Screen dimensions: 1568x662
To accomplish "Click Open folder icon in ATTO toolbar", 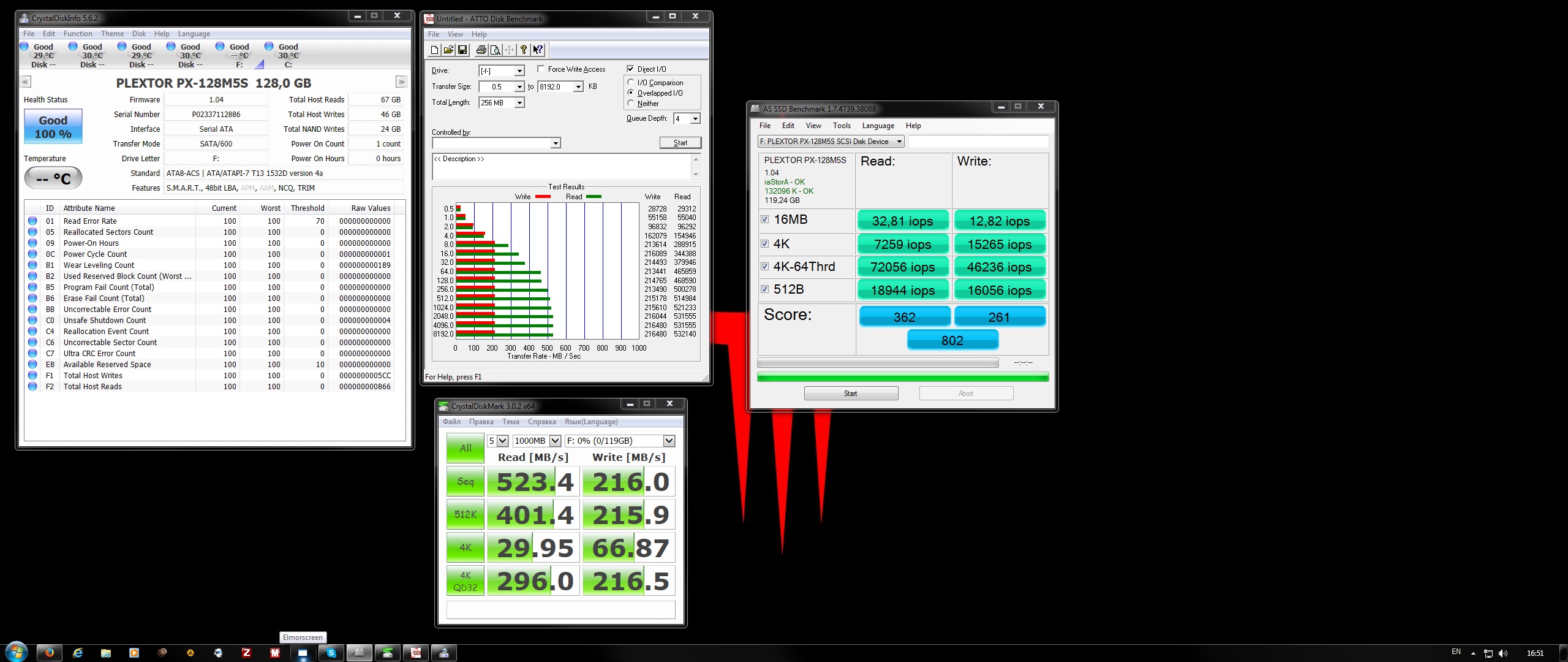I will pos(448,50).
